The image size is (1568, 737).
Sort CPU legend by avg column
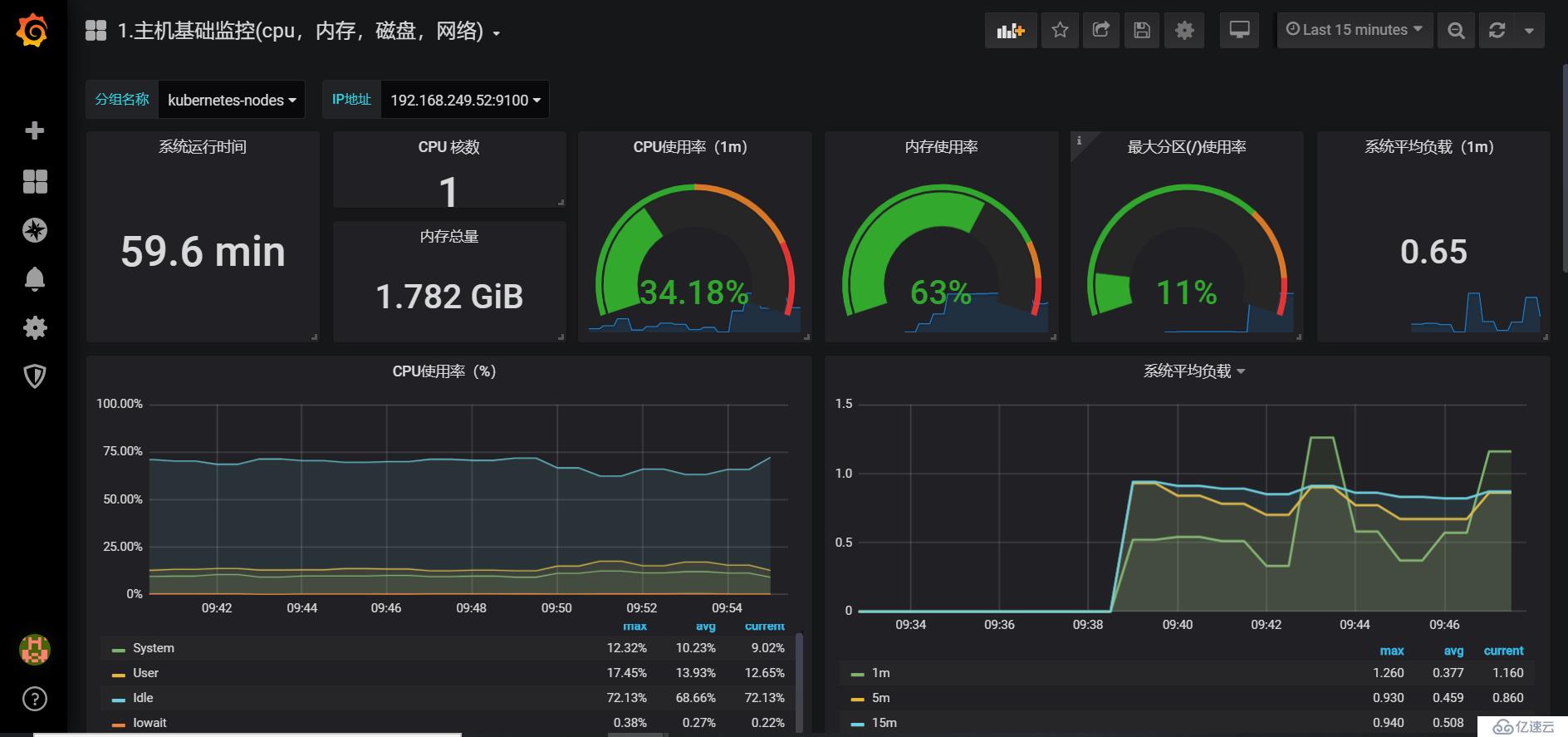tap(705, 626)
